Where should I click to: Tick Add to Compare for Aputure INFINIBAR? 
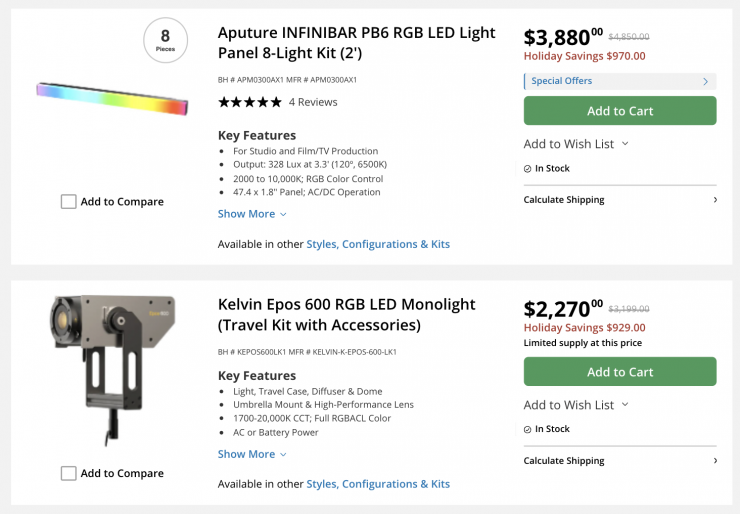pos(68,202)
